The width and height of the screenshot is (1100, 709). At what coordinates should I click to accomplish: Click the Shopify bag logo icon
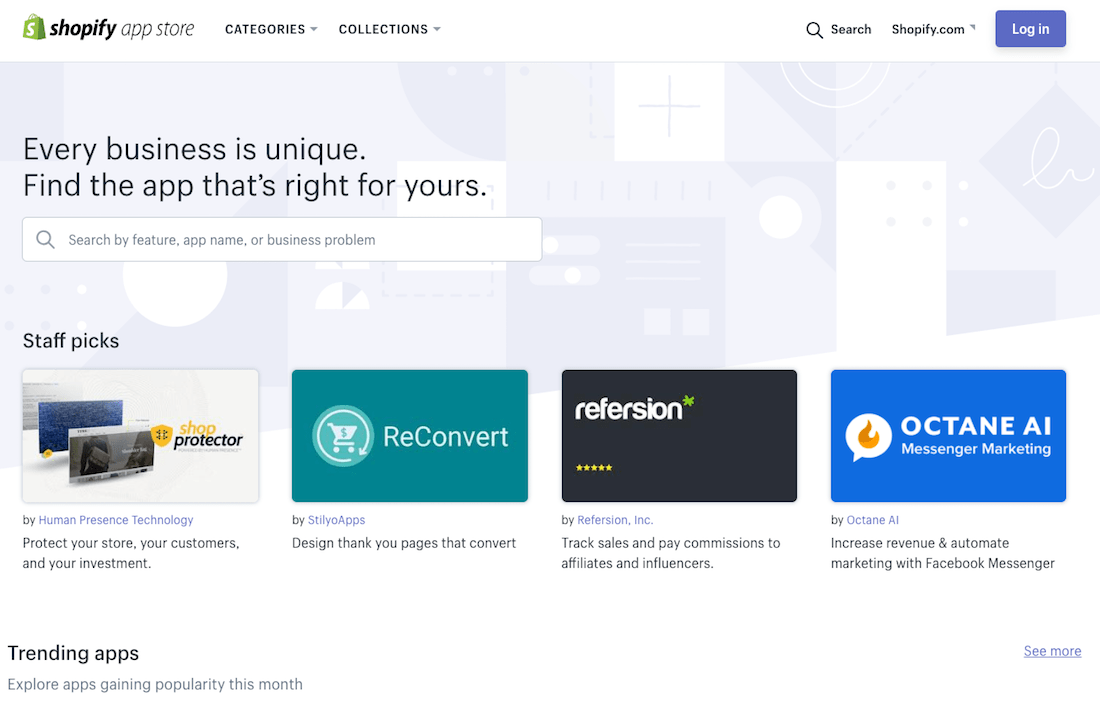pyautogui.click(x=34, y=27)
